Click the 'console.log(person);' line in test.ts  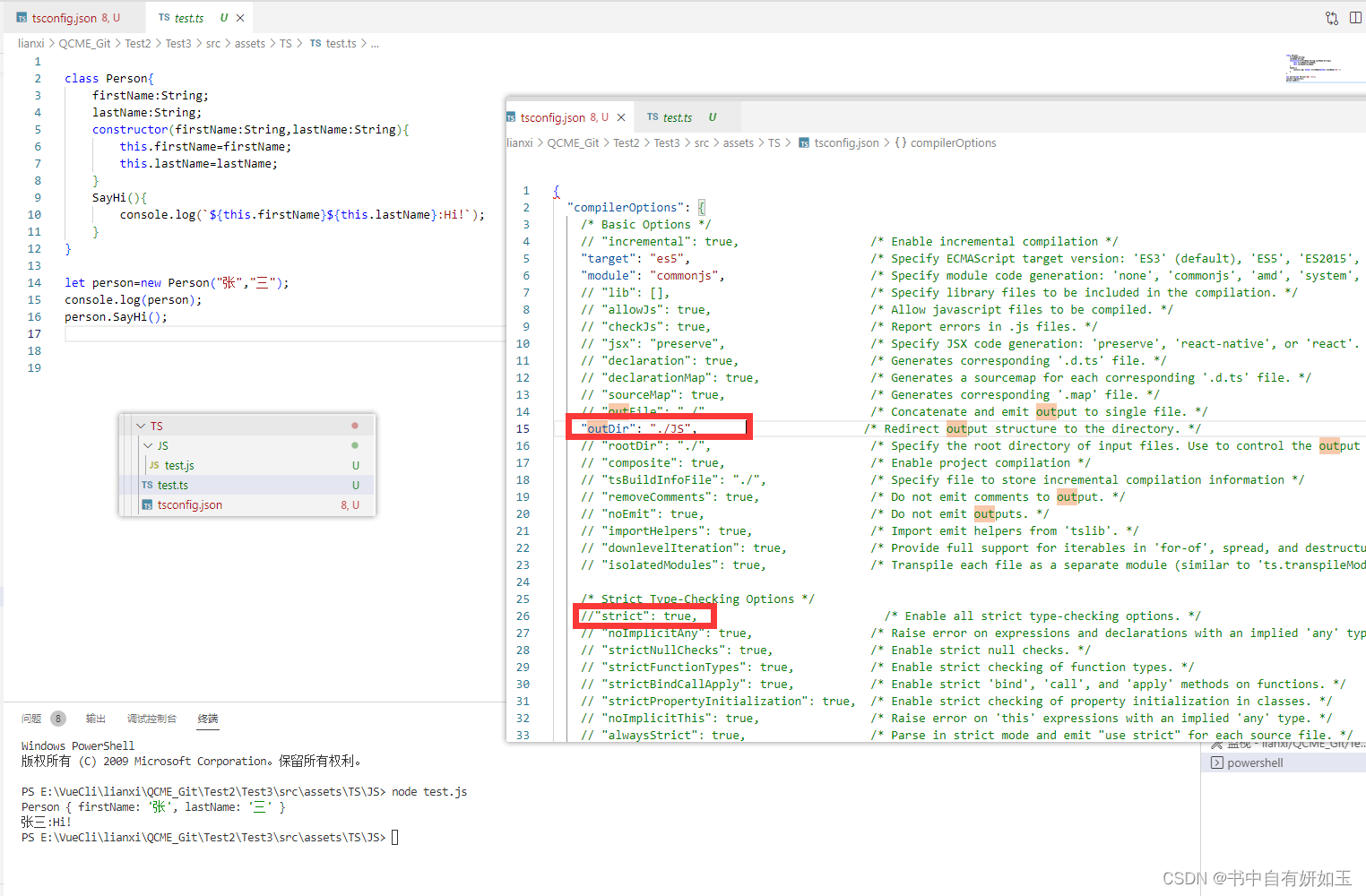[134, 300]
